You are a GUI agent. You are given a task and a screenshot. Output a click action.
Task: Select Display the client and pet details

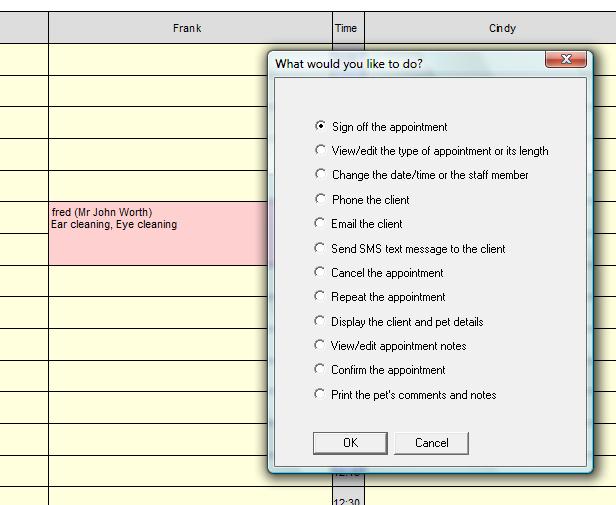click(x=320, y=321)
